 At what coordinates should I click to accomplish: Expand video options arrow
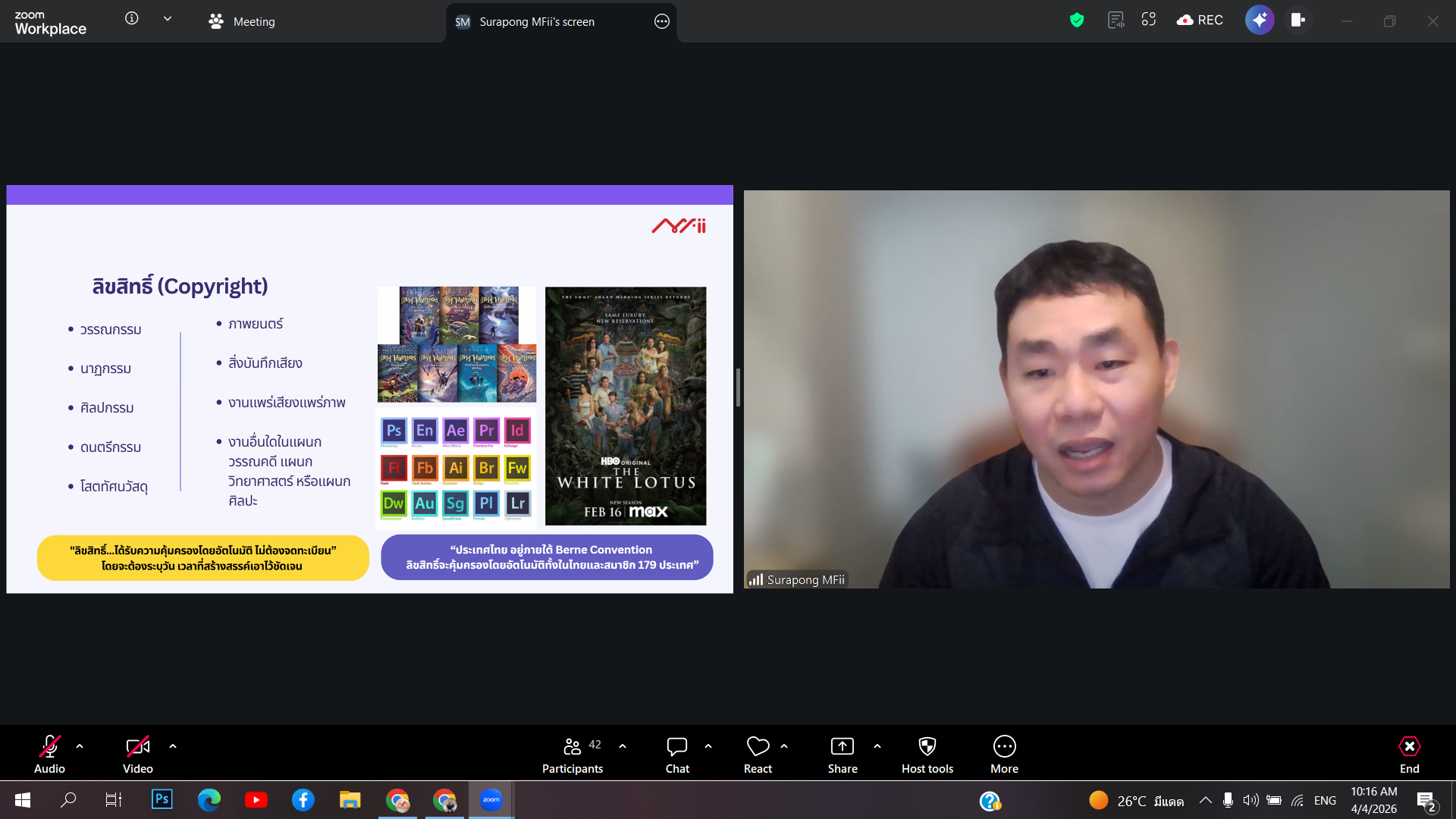pyautogui.click(x=173, y=746)
